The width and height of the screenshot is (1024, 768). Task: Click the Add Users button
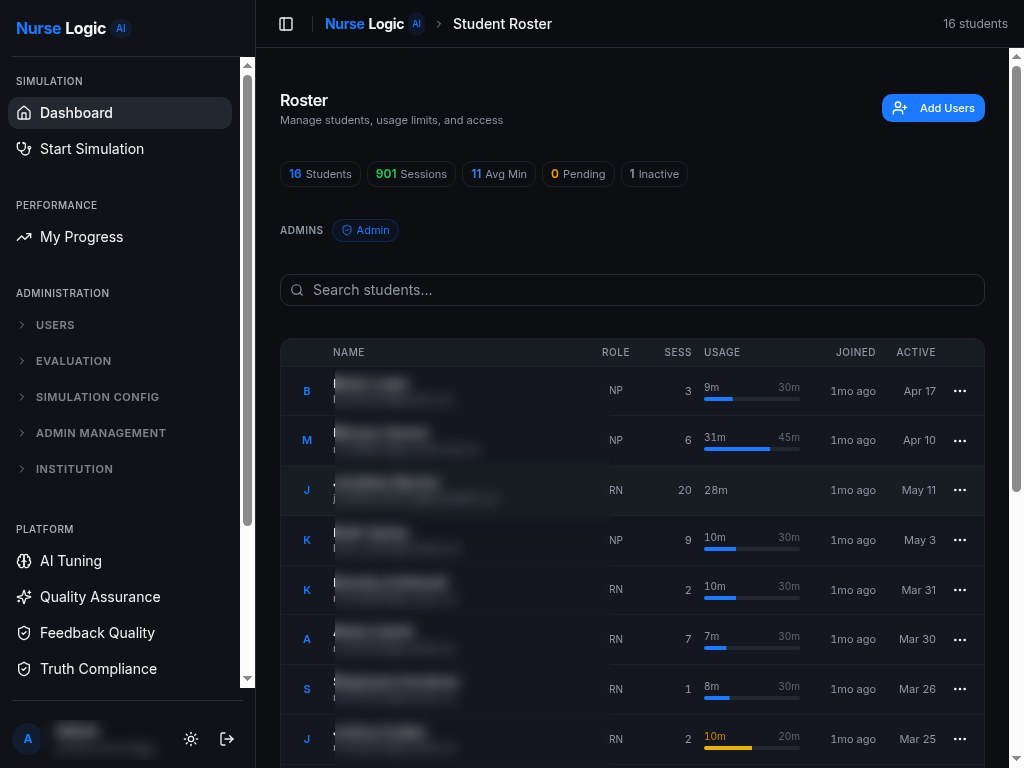click(933, 108)
